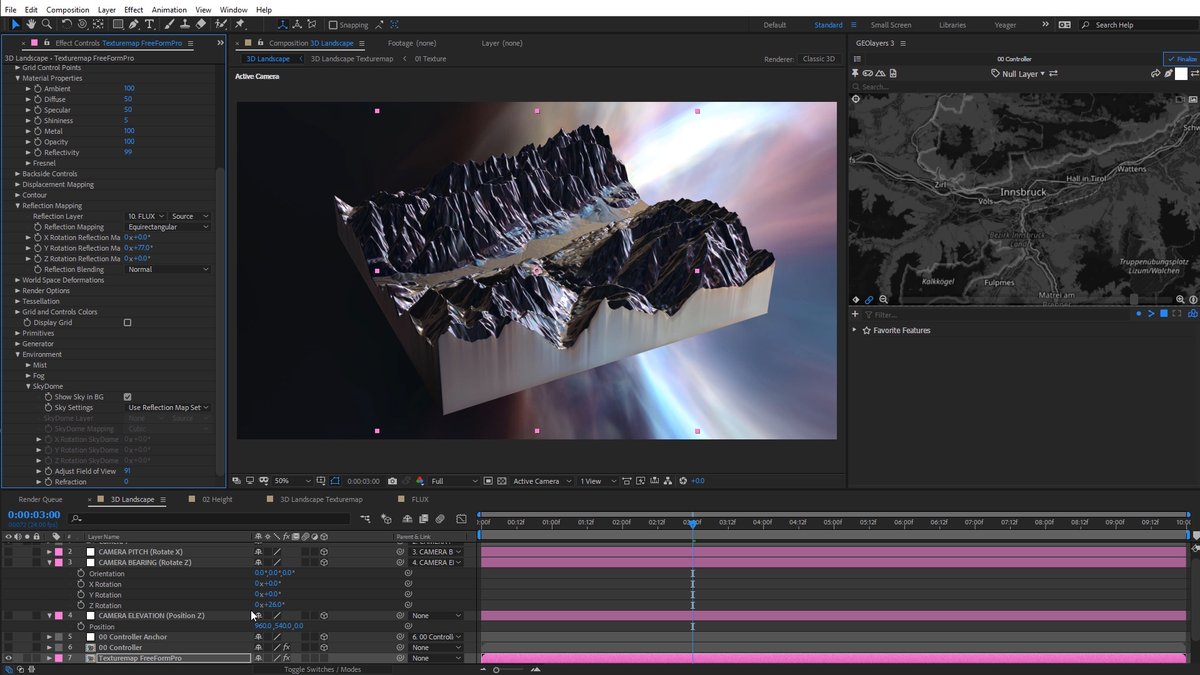Click Toggle Switches / Modes button
The height and width of the screenshot is (675, 1200).
click(x=322, y=669)
